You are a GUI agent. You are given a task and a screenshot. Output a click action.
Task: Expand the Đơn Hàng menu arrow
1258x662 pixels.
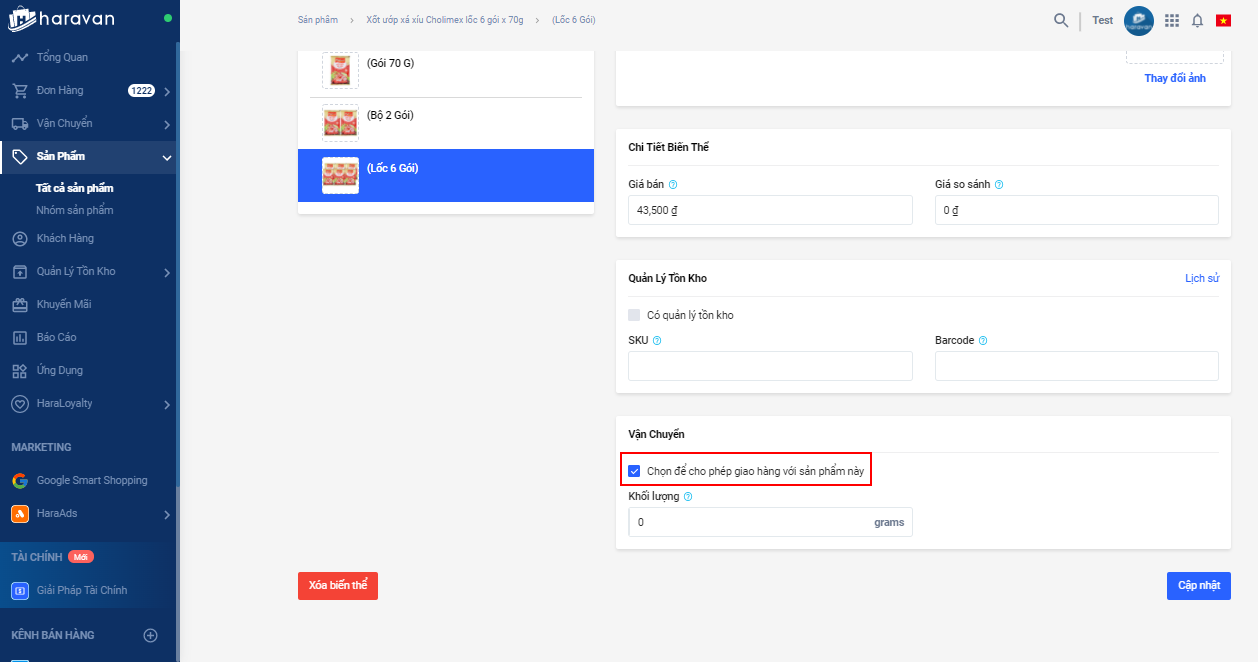(x=167, y=92)
